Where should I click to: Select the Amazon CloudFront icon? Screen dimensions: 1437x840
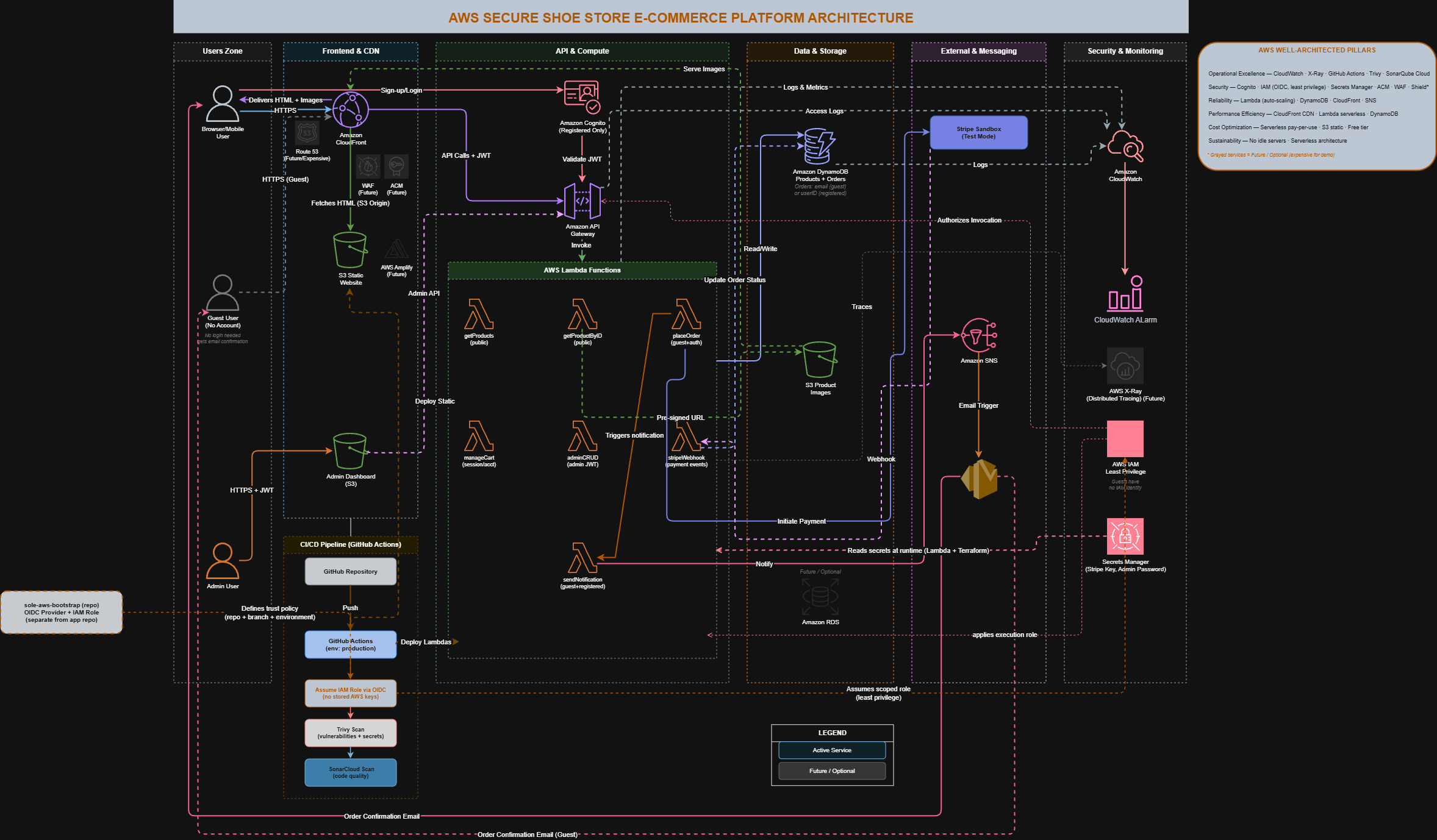pos(350,110)
